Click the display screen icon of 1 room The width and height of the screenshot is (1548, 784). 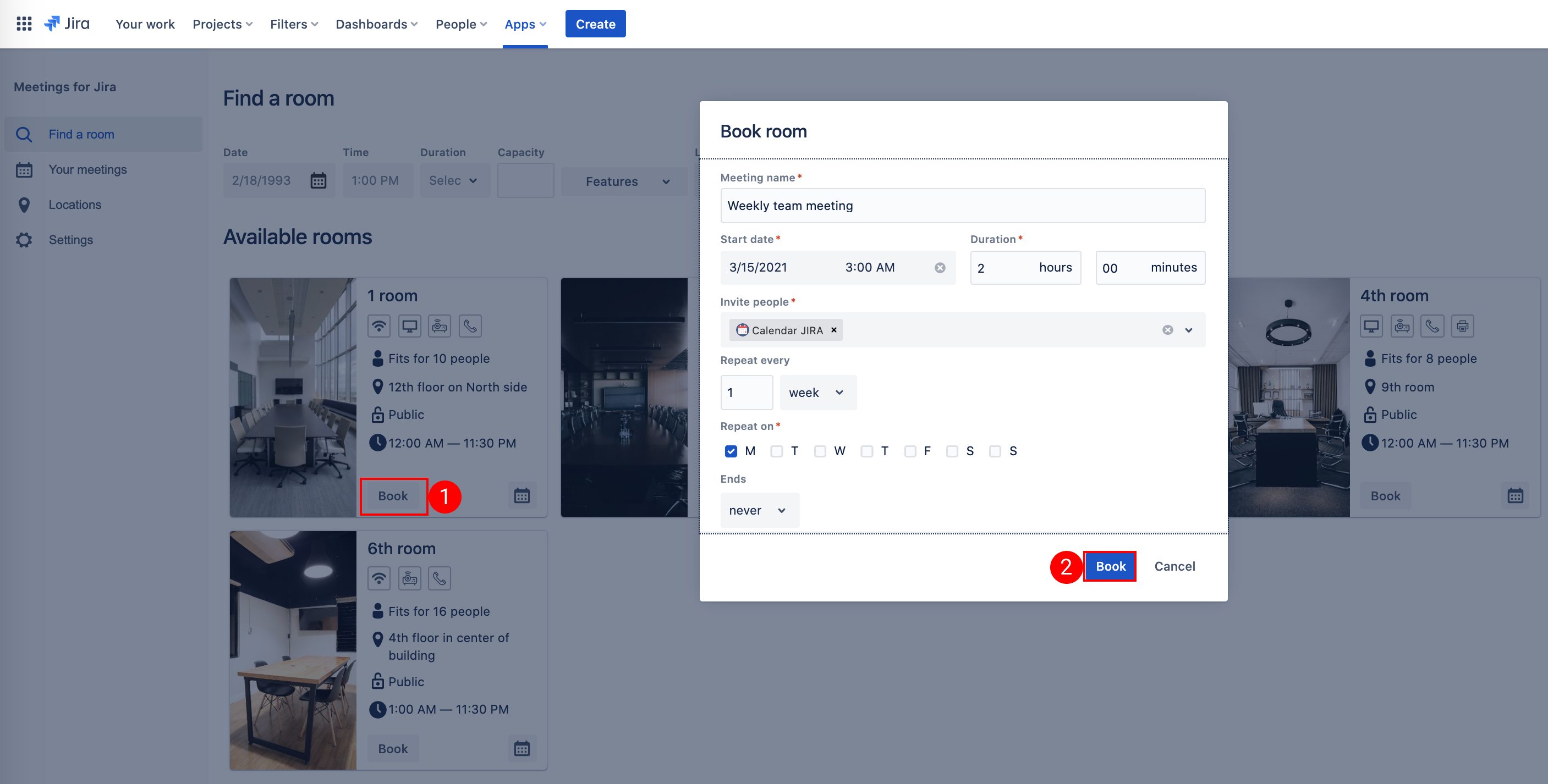[409, 326]
